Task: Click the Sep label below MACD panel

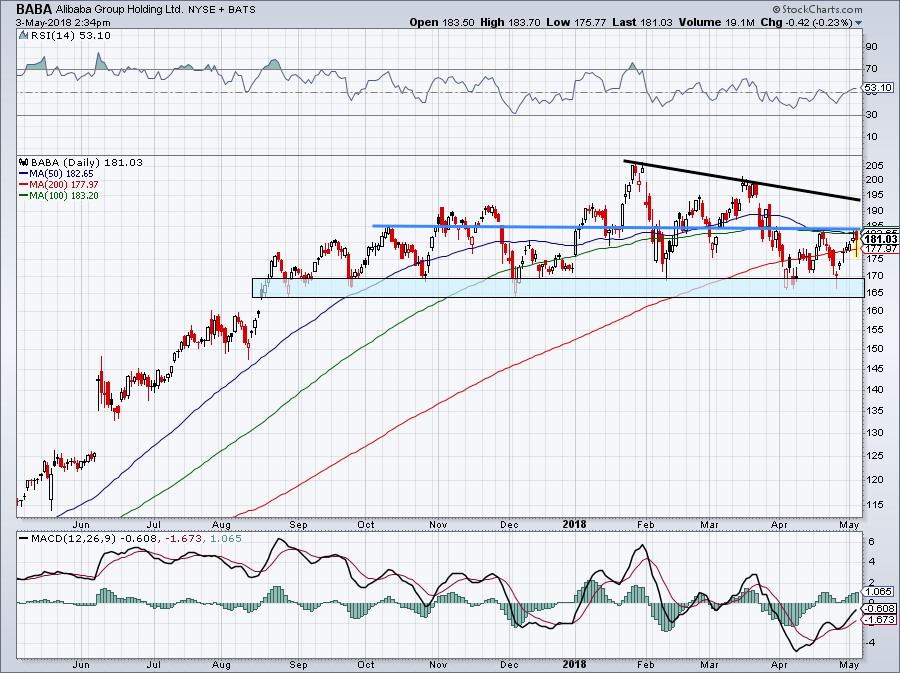Action: point(298,664)
